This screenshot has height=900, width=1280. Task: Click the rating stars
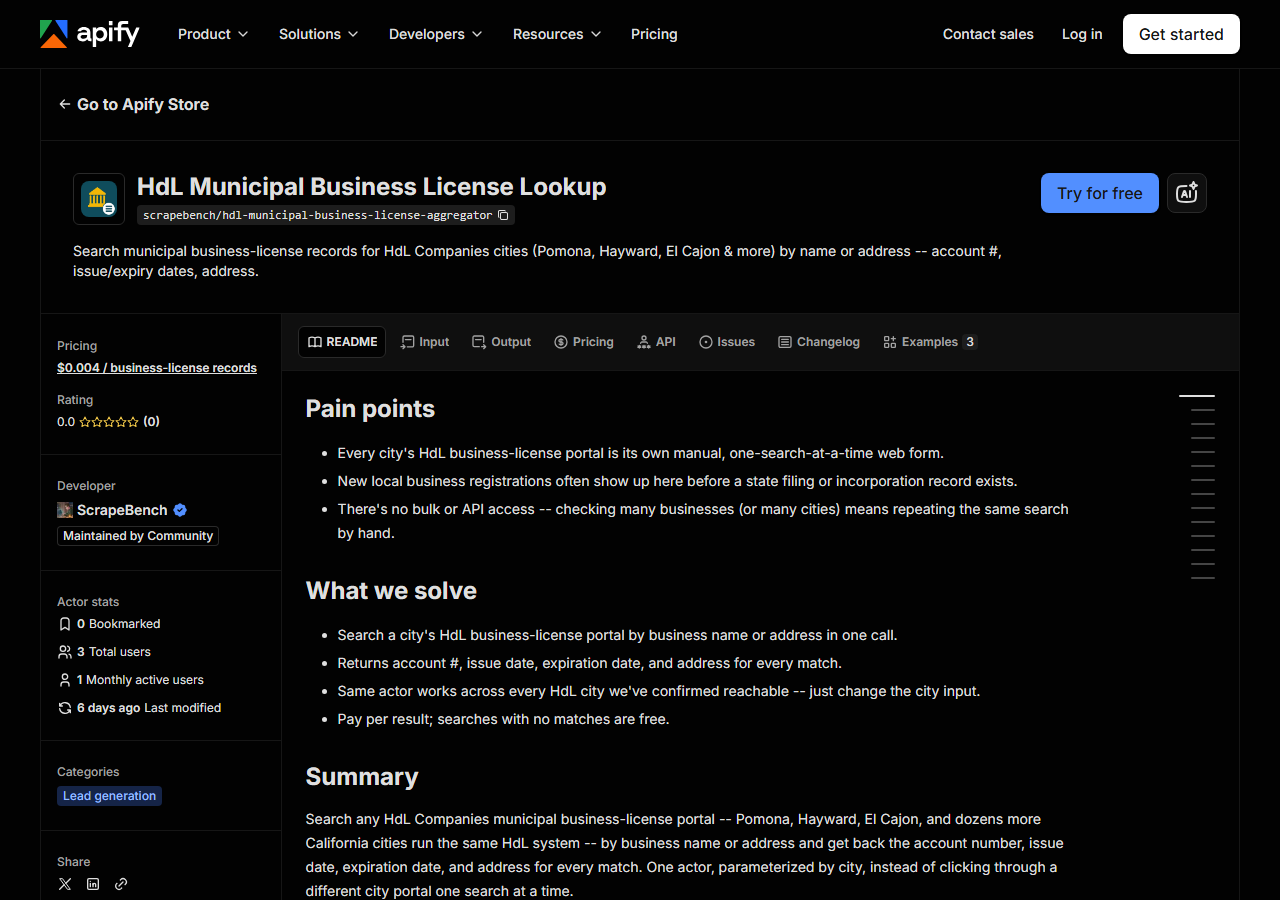pyautogui.click(x=109, y=422)
